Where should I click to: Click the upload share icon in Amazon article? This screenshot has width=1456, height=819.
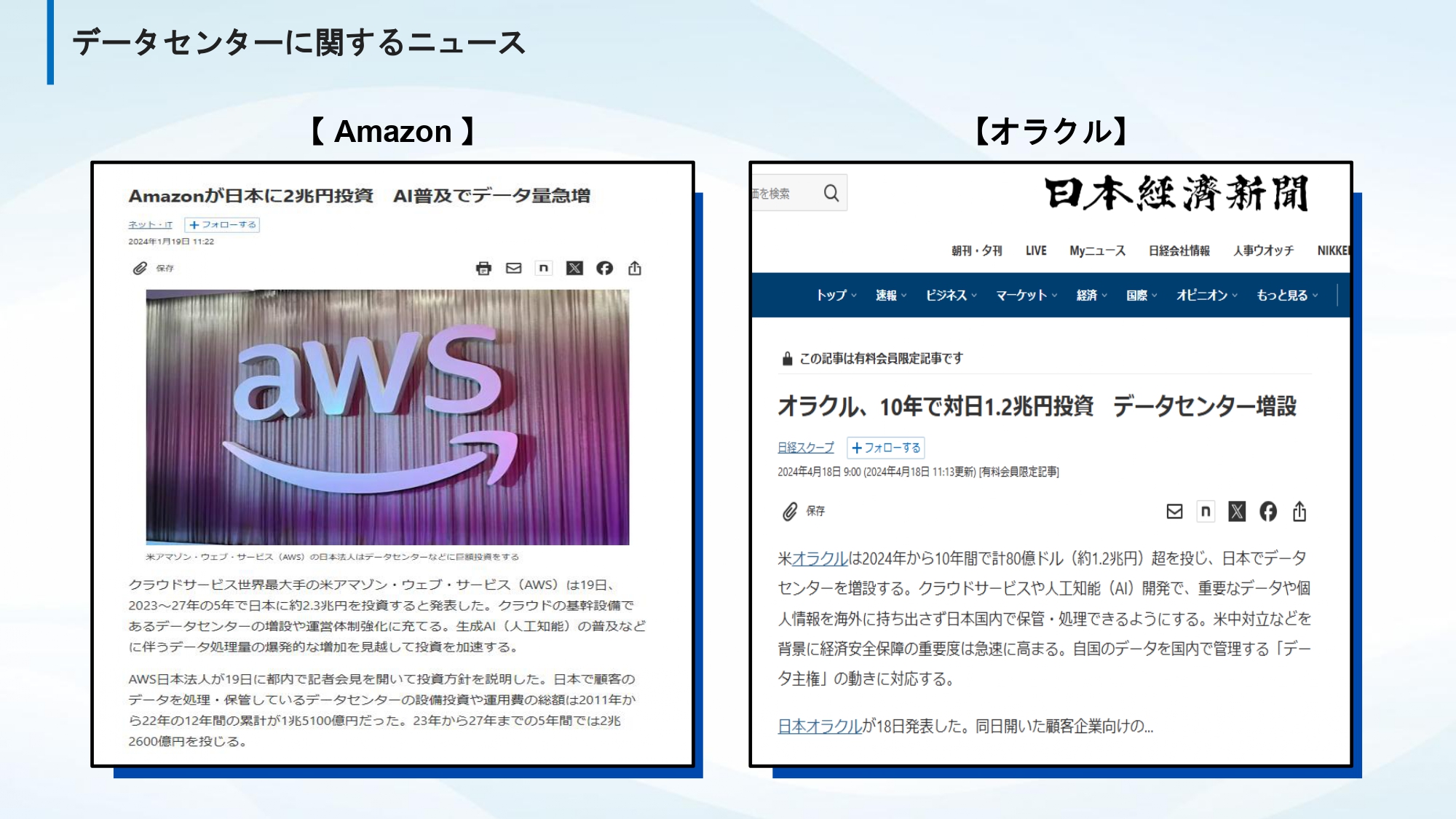(x=635, y=268)
